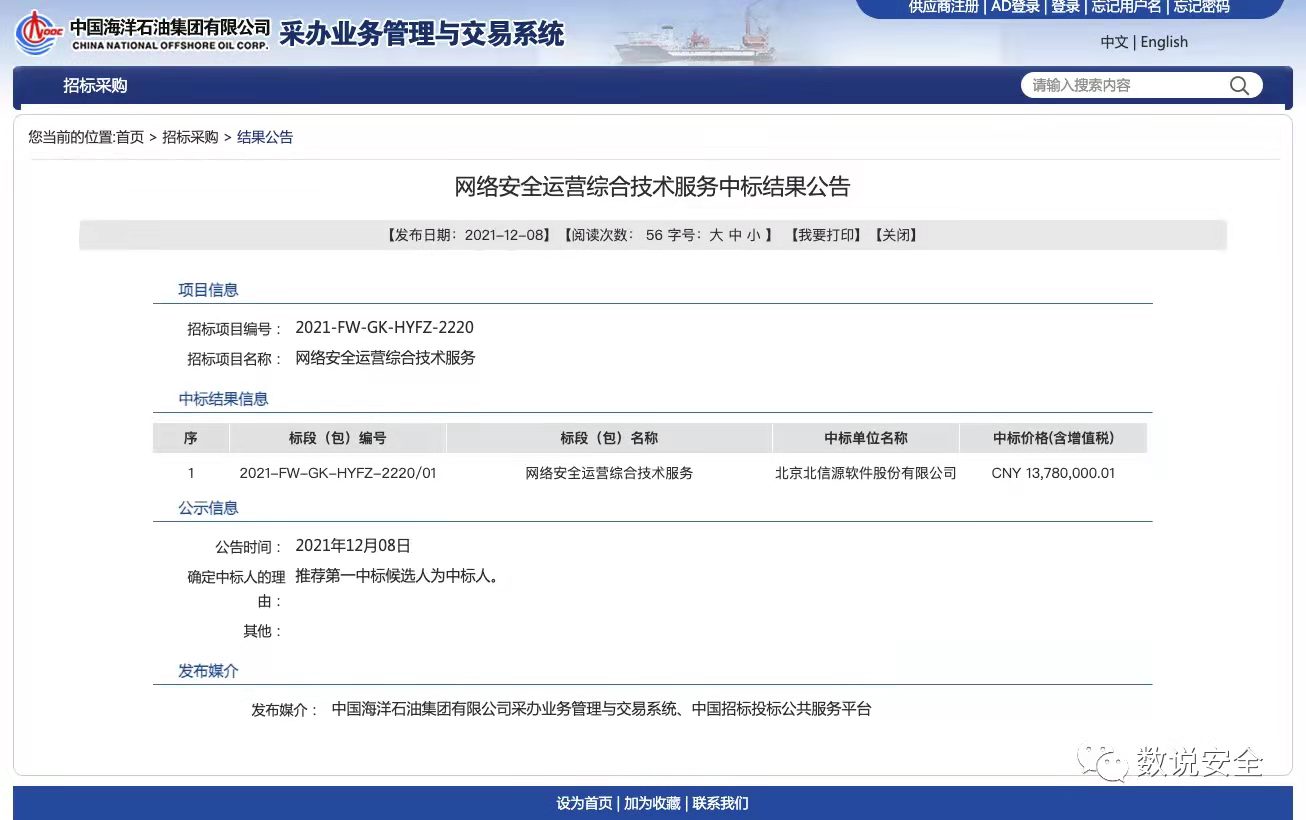The image size is (1306, 820).
Task: Open 忘记密码 link
Action: coord(1201,7)
